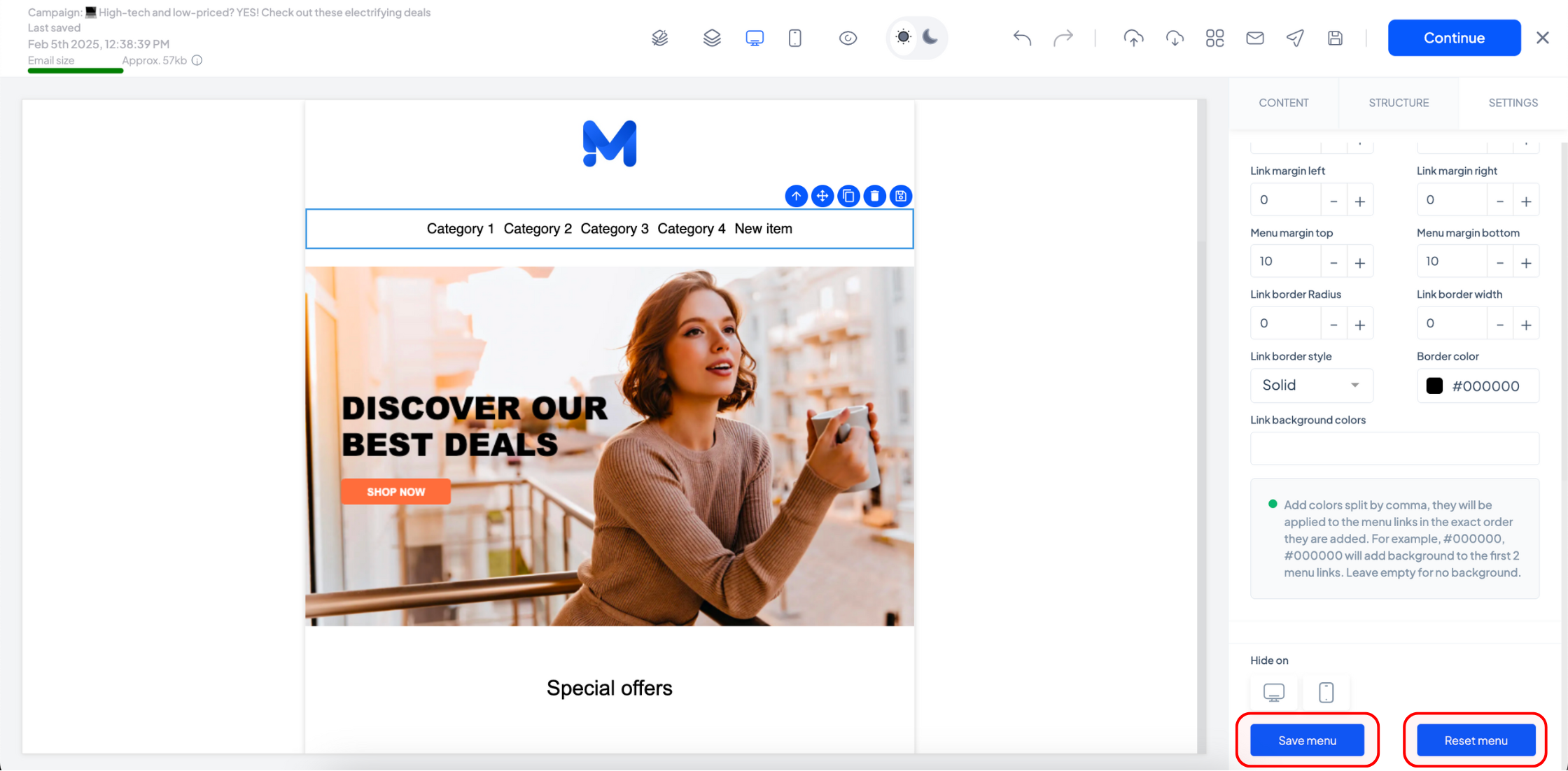This screenshot has height=771, width=1568.
Task: Click the Reset menu button
Action: click(x=1476, y=740)
